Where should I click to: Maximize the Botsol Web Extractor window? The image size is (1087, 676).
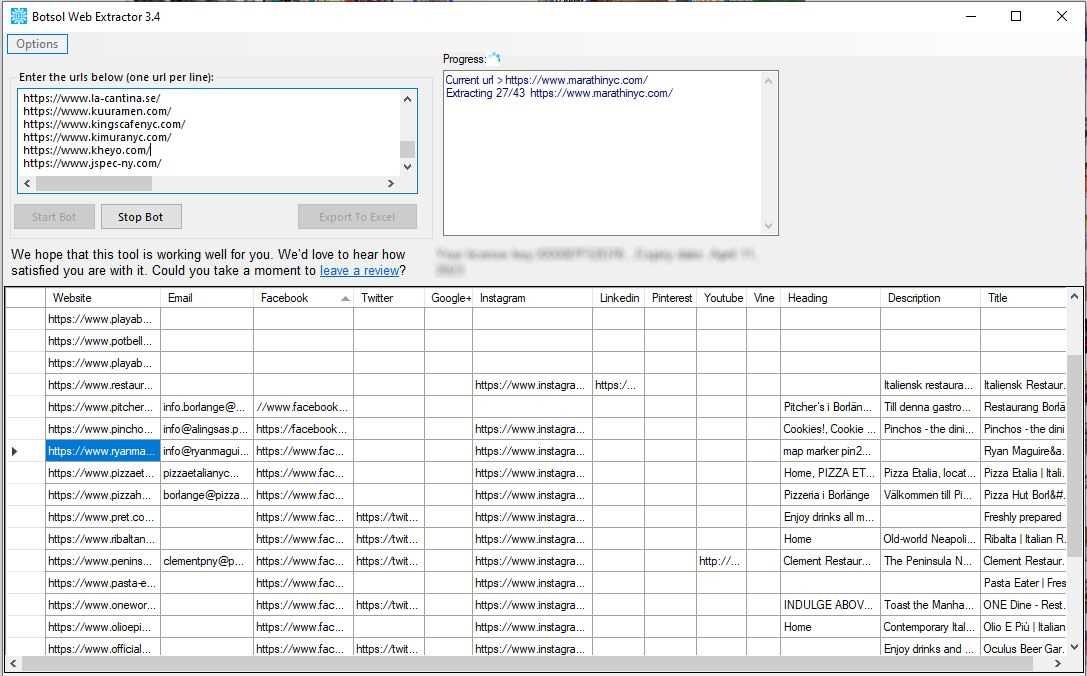tap(1016, 16)
